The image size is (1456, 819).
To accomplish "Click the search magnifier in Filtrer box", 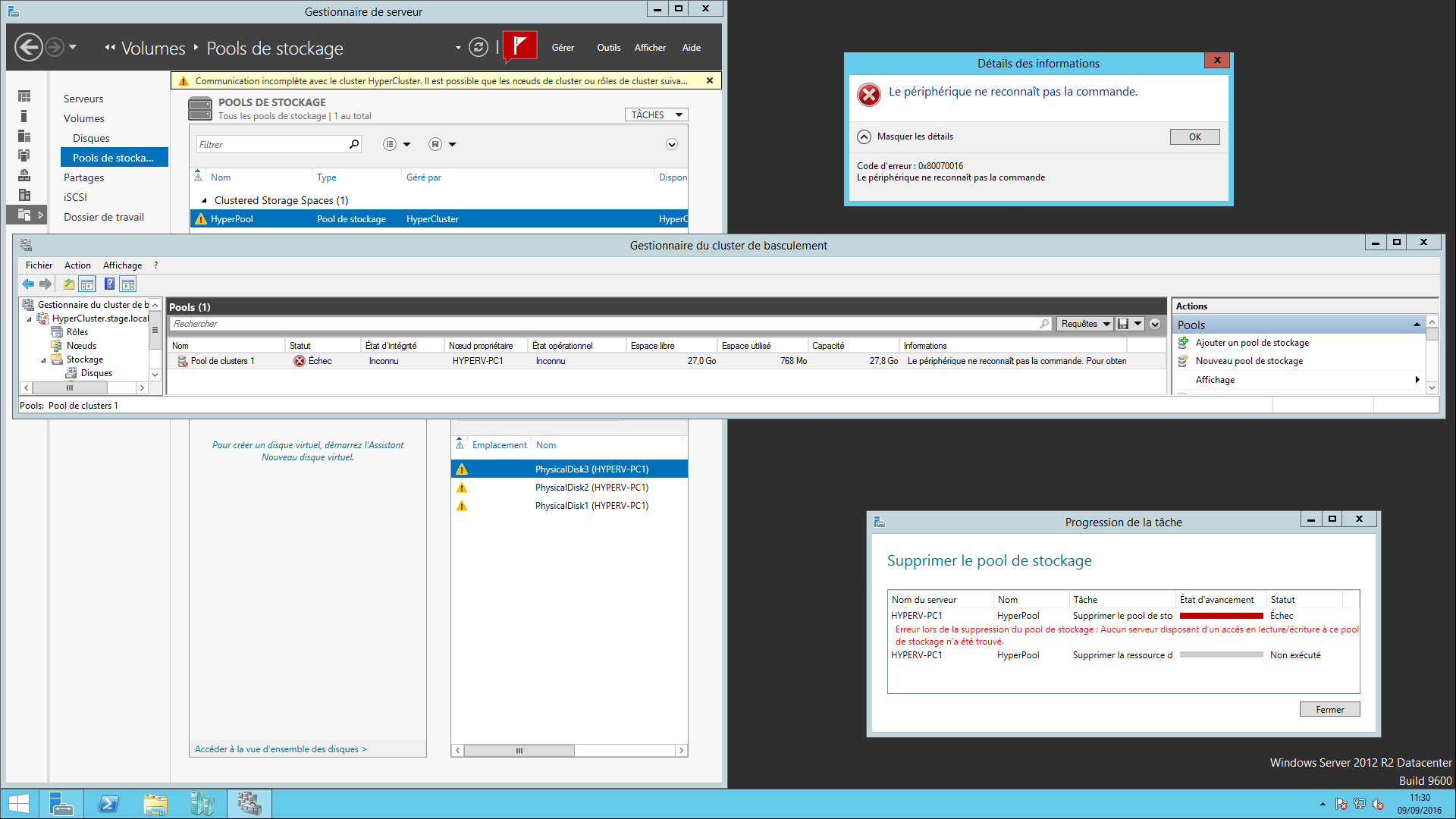I will tap(354, 144).
